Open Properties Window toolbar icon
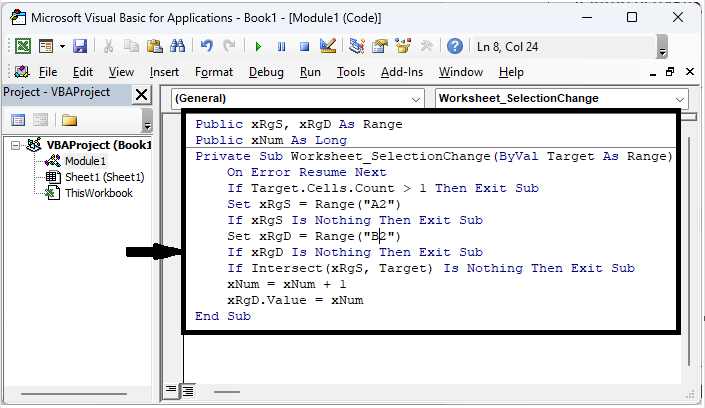Screen dimensions: 705x408 point(380,46)
